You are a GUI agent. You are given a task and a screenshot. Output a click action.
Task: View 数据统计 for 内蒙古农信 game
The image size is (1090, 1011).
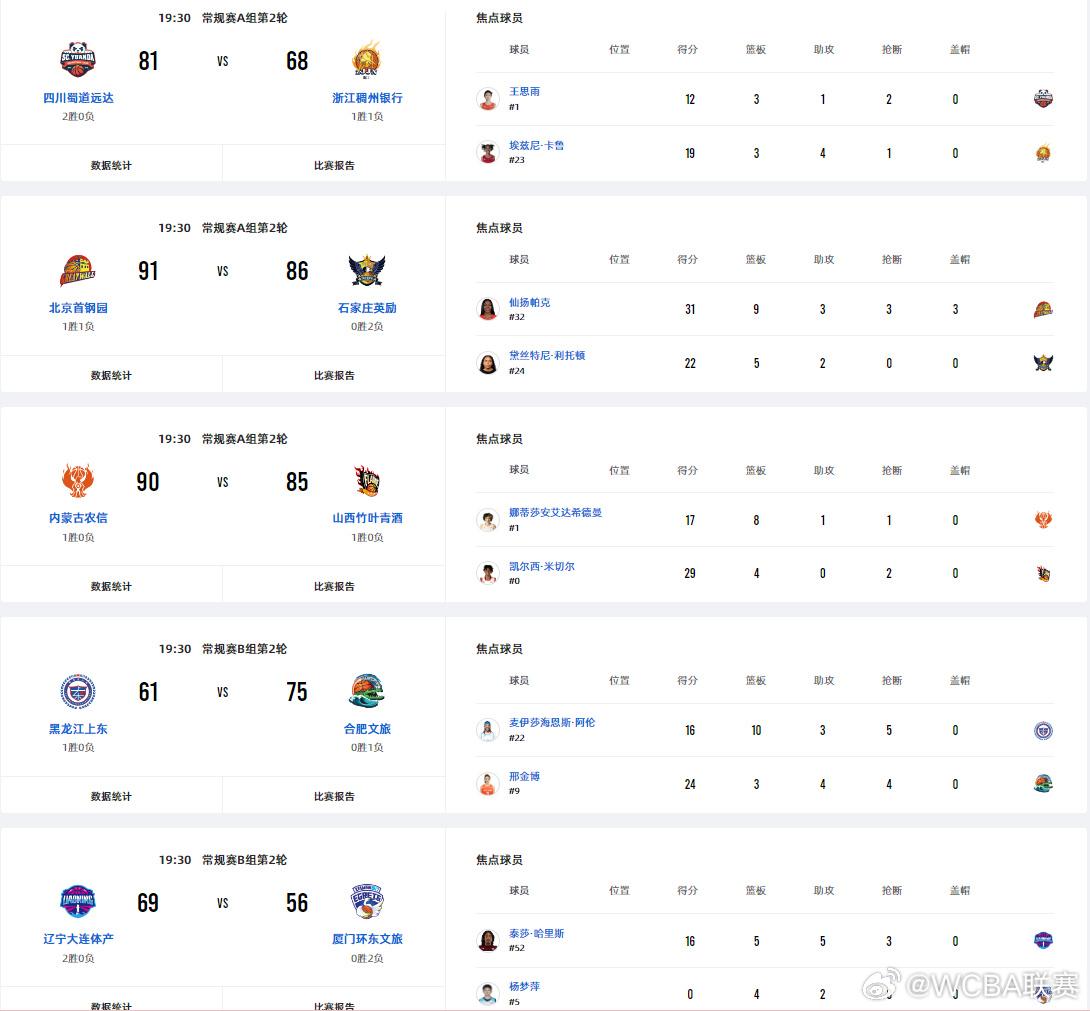click(x=111, y=586)
